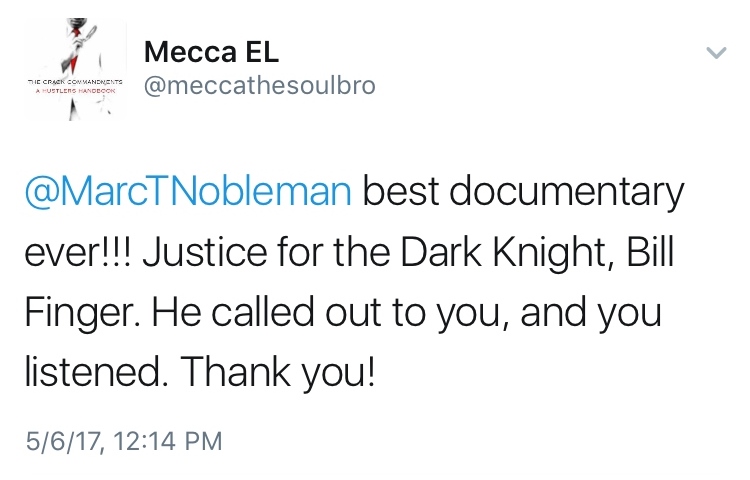Visit the @meccathesoulbro handle
This screenshot has height=480, width=750.
(x=260, y=86)
